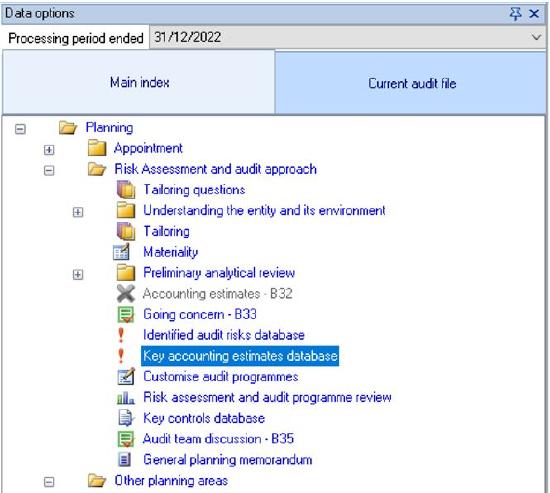Viewport: 550px width, 493px height.
Task: Select Key accounting estimates database
Action: pyautogui.click(x=240, y=356)
